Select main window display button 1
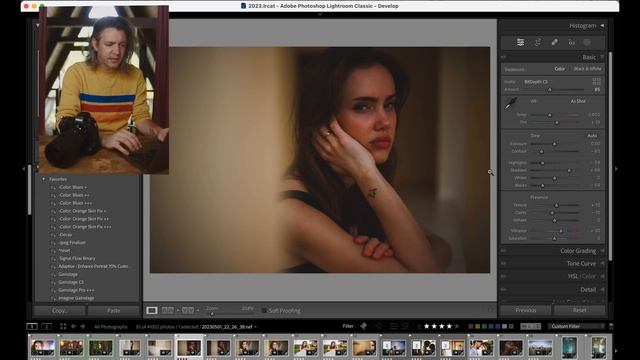Viewport: 640px width, 360px height. (32, 326)
